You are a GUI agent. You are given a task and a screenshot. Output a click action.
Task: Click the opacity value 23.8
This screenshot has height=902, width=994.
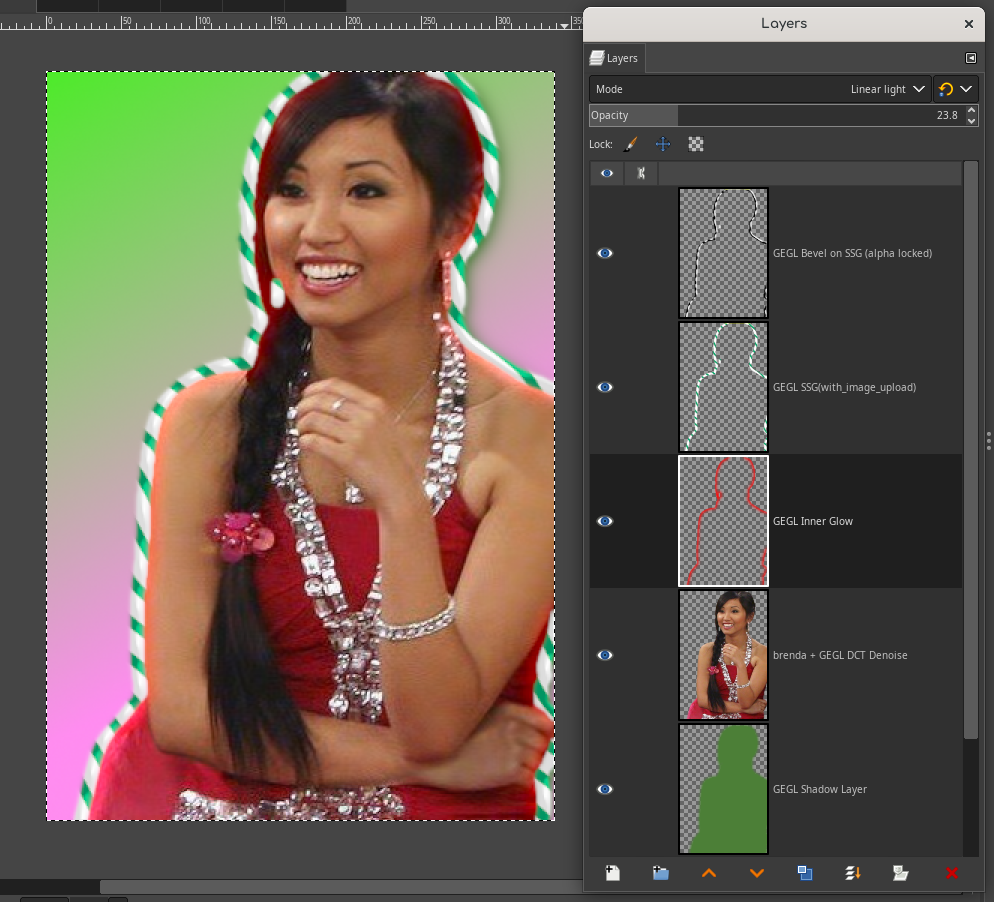[946, 115]
